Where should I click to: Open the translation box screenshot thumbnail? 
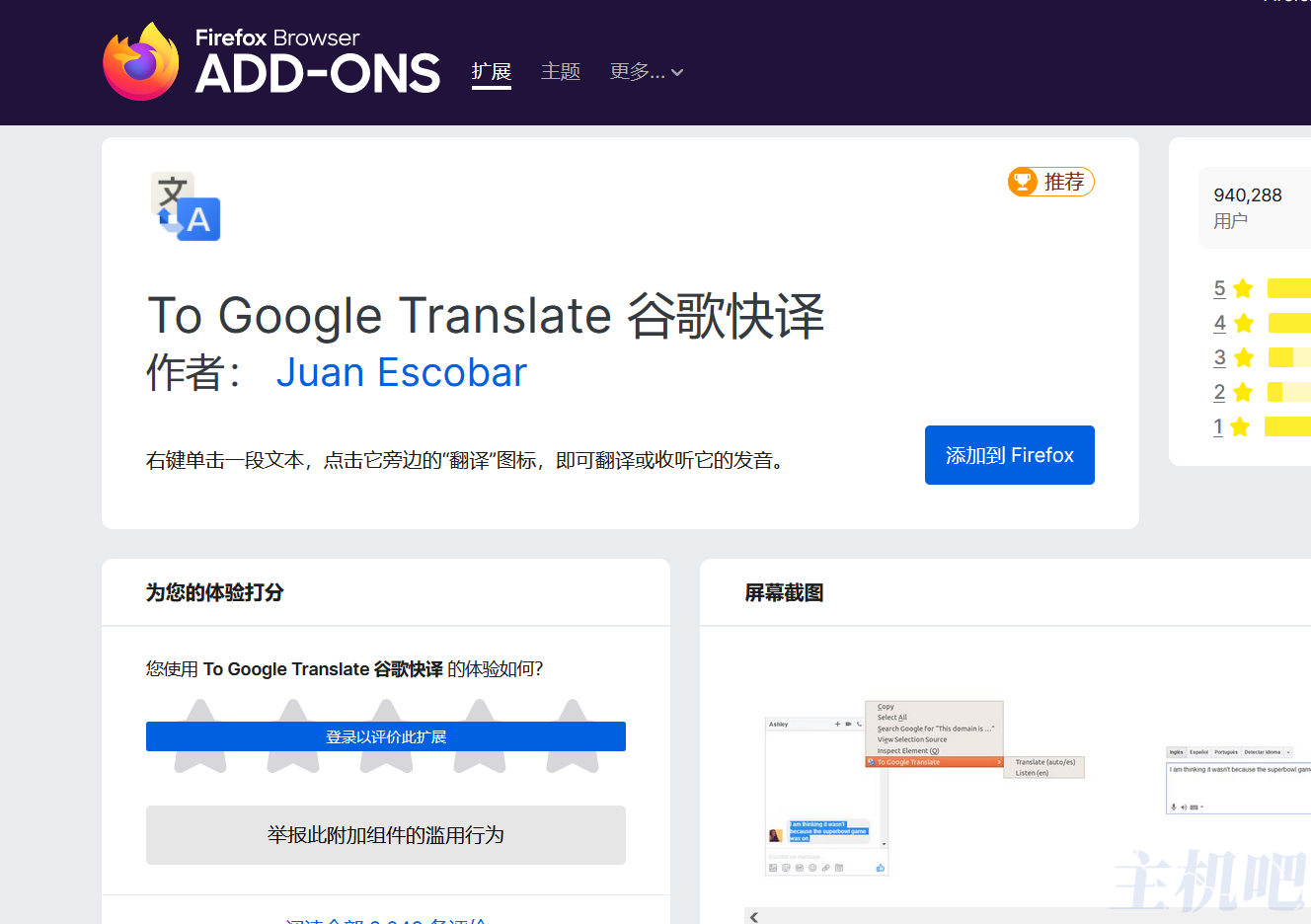point(1238,780)
